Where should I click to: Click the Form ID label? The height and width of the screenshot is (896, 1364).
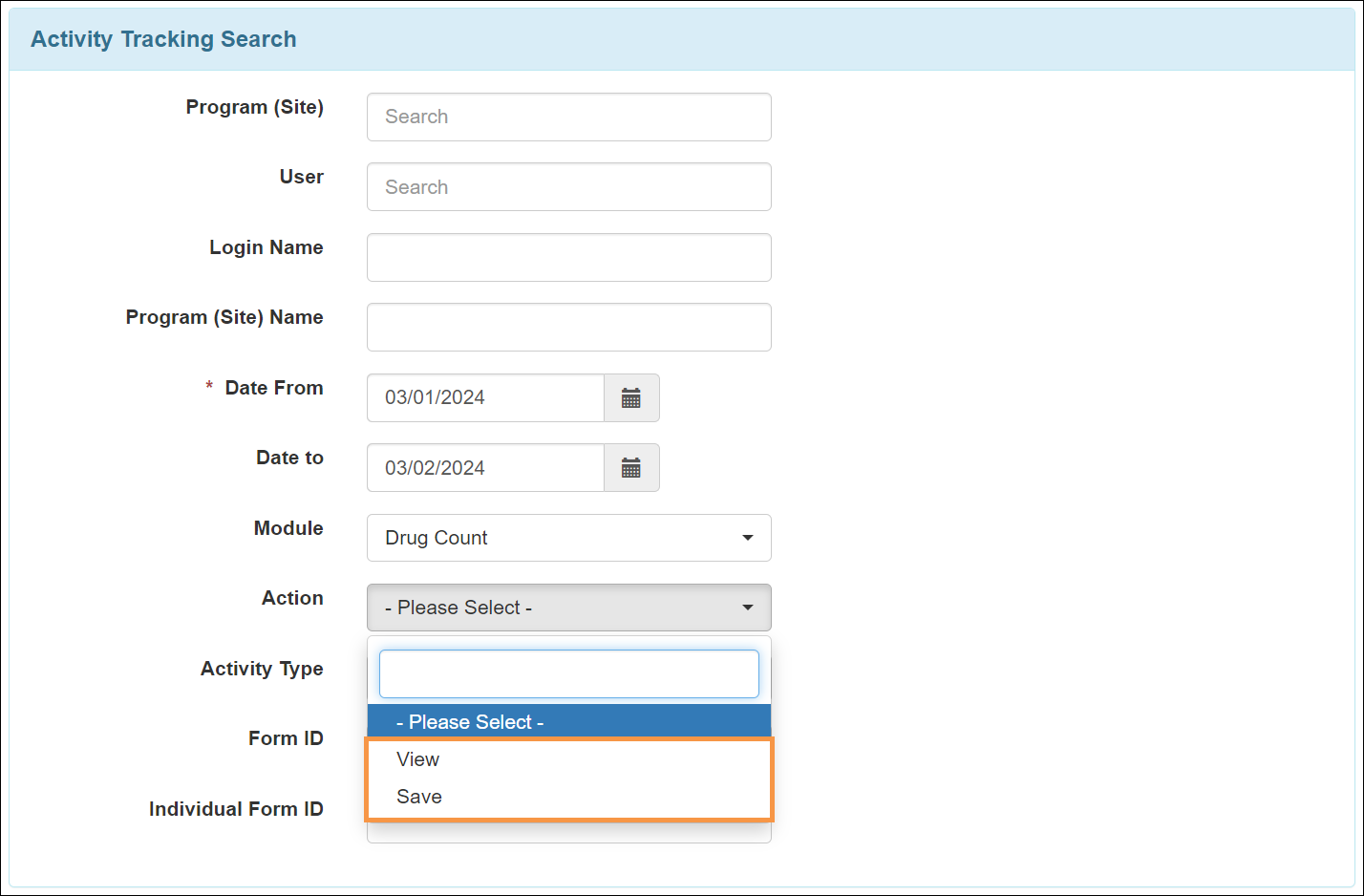[286, 738]
